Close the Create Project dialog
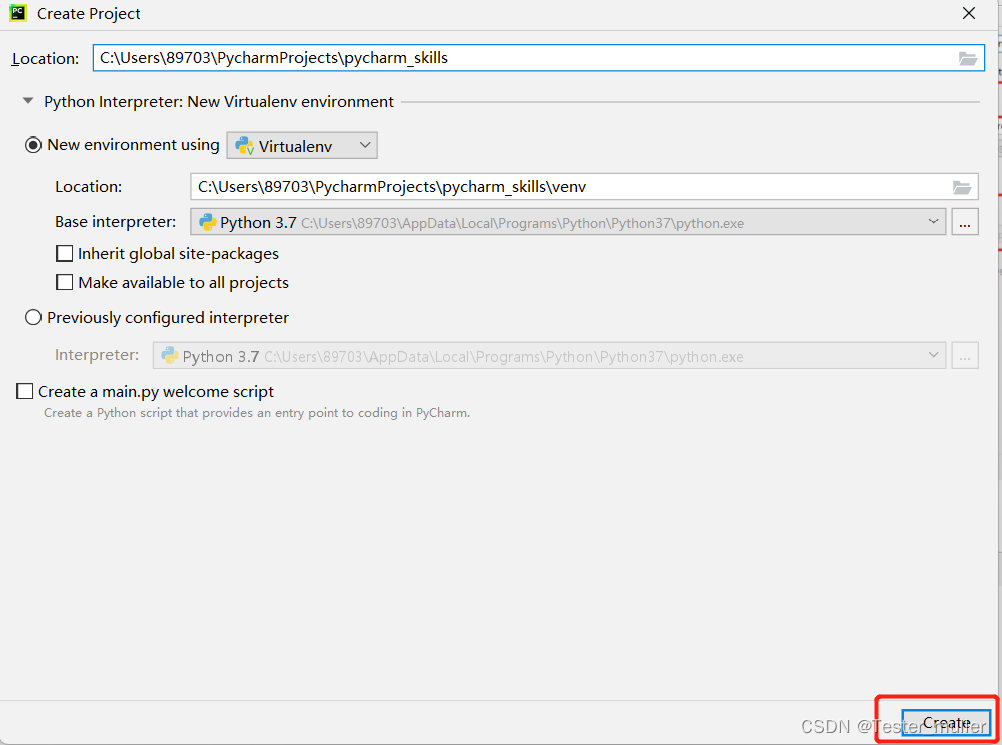 click(969, 13)
